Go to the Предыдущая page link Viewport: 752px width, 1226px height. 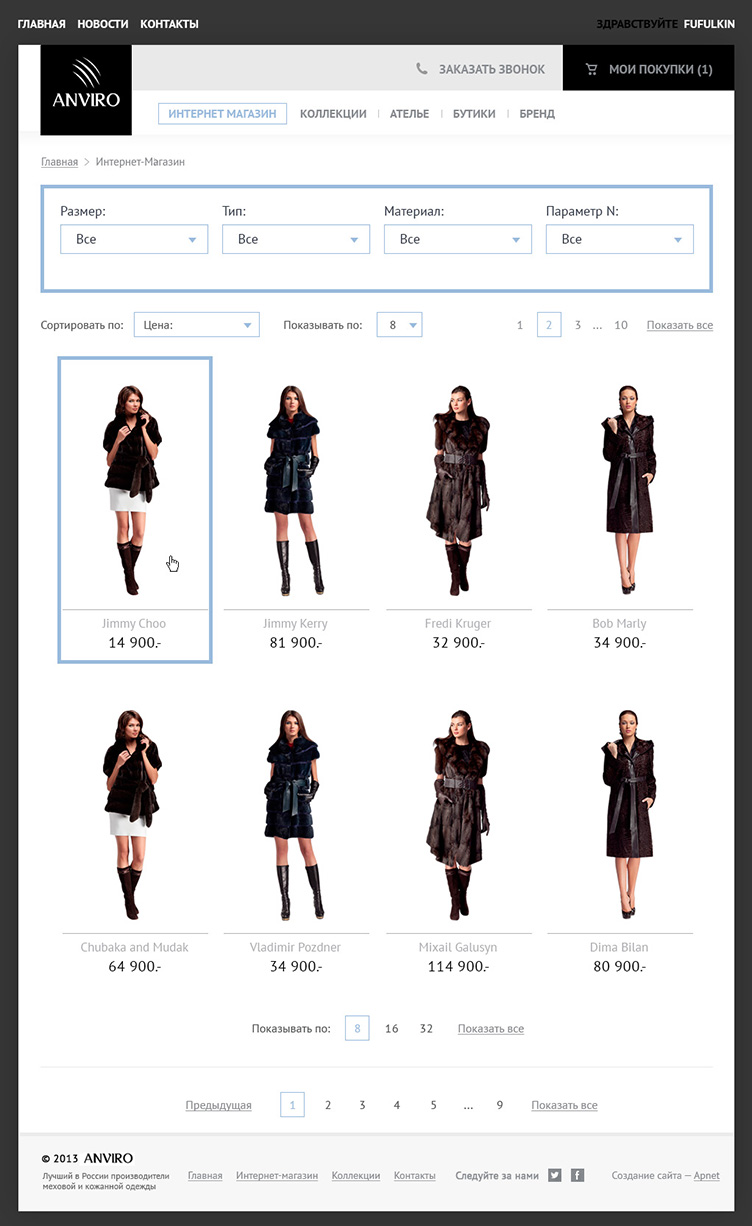point(218,1105)
